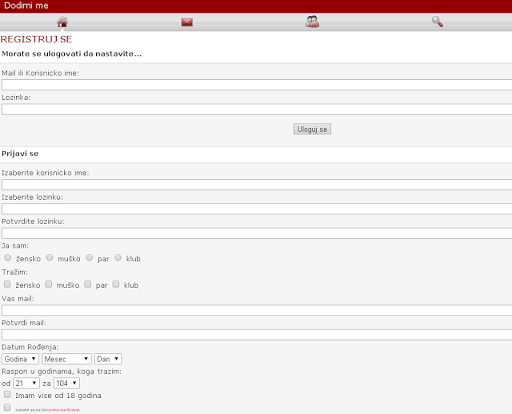Viewport: 512px width, 414px height.
Task: Focus the 'Mail ili Korisnicko ime' field
Action: (257, 85)
